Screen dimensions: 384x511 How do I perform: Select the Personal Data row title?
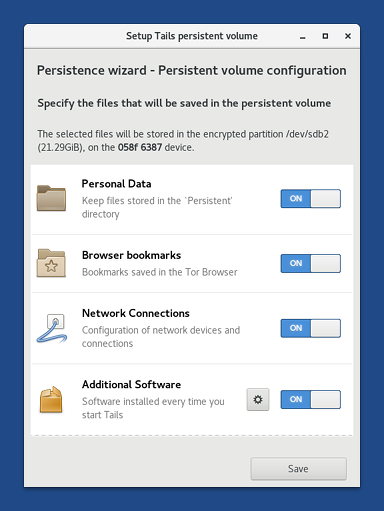click(x=116, y=184)
